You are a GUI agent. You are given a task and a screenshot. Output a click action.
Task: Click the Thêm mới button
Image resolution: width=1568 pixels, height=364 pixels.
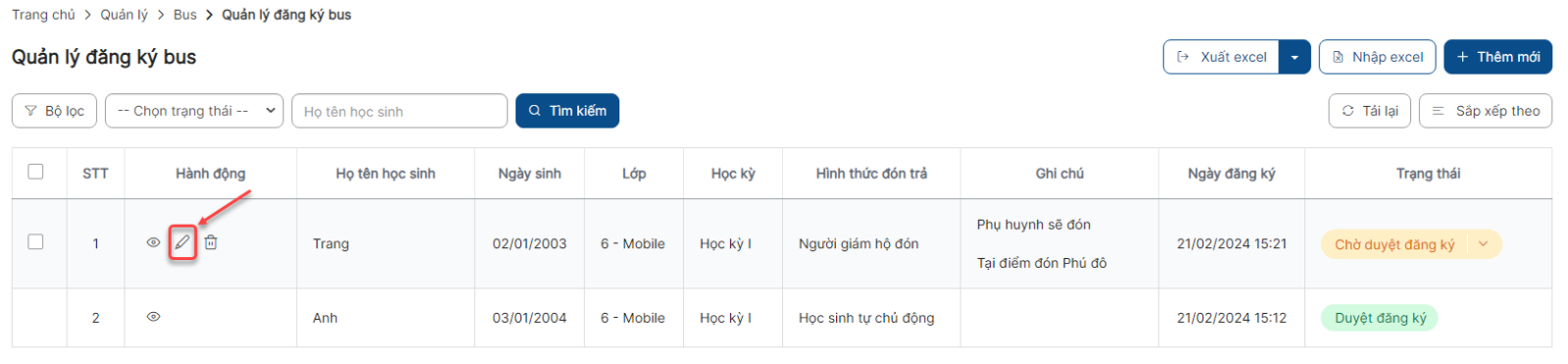[x=1497, y=57]
